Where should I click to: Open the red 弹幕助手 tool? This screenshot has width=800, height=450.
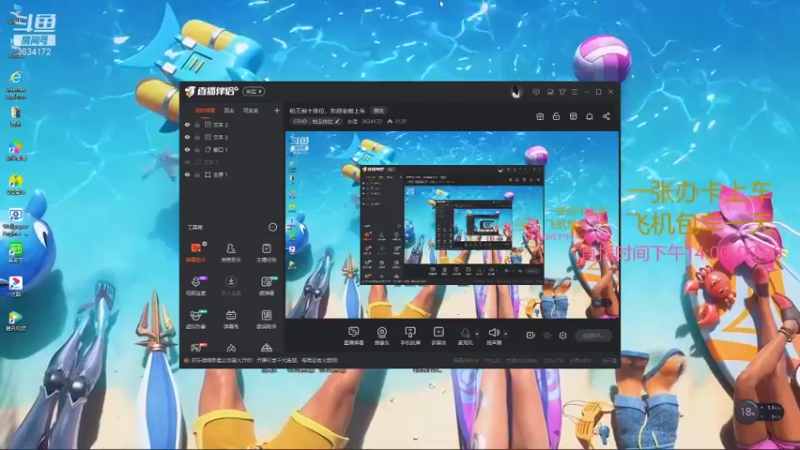click(196, 252)
